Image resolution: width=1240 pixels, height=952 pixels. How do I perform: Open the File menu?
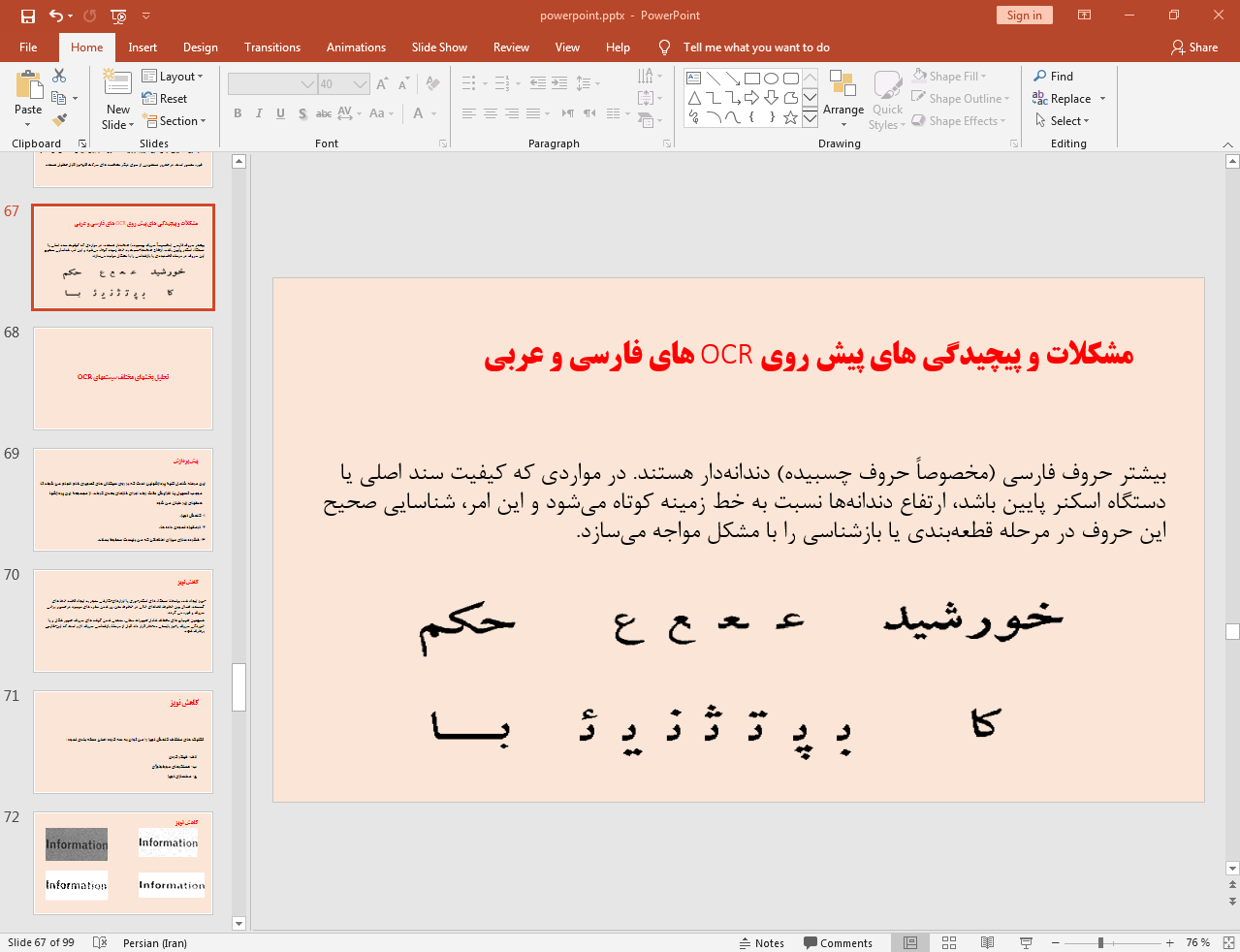point(28,47)
